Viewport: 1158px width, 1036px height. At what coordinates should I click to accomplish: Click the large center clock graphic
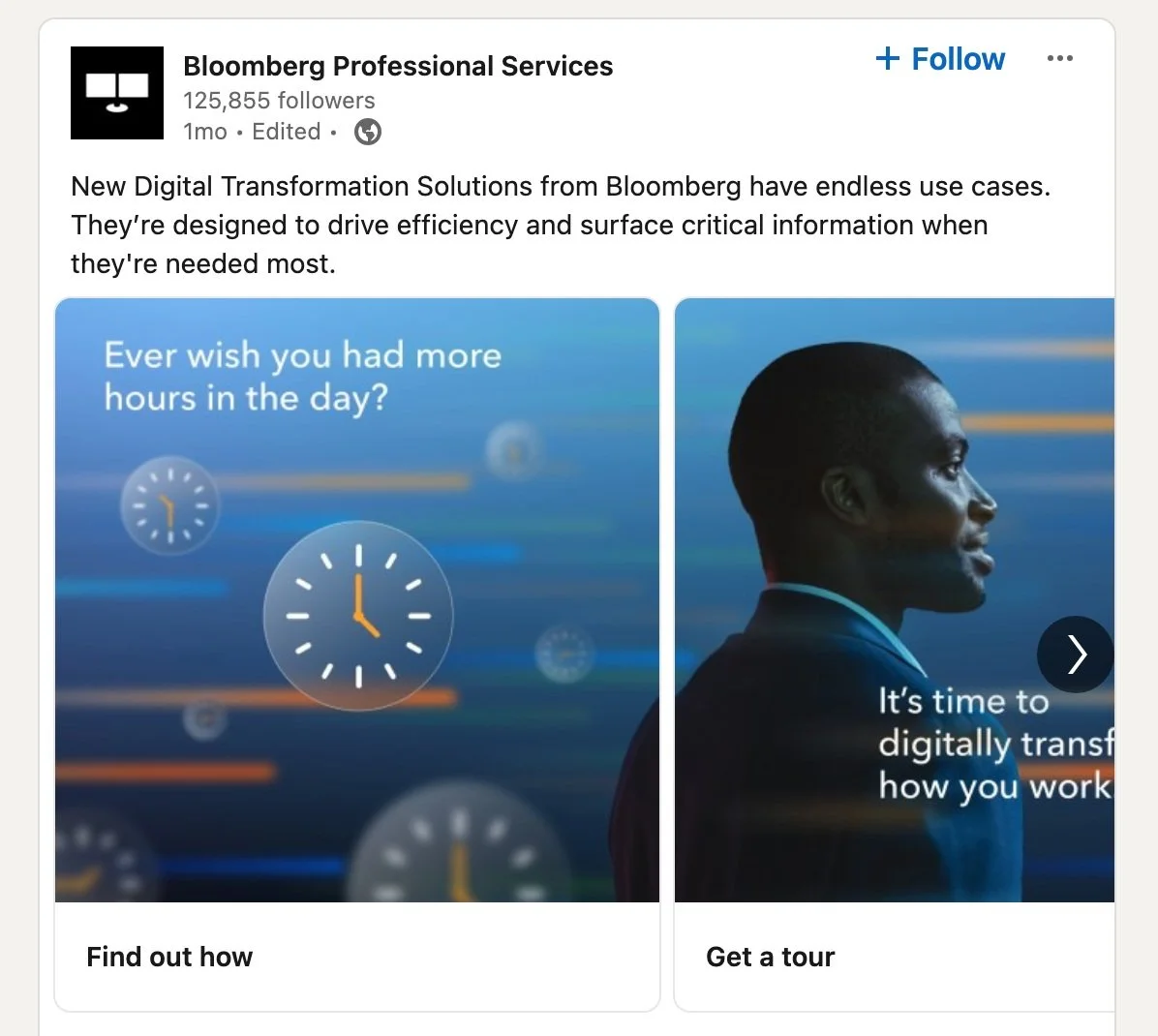pyautogui.click(x=358, y=616)
